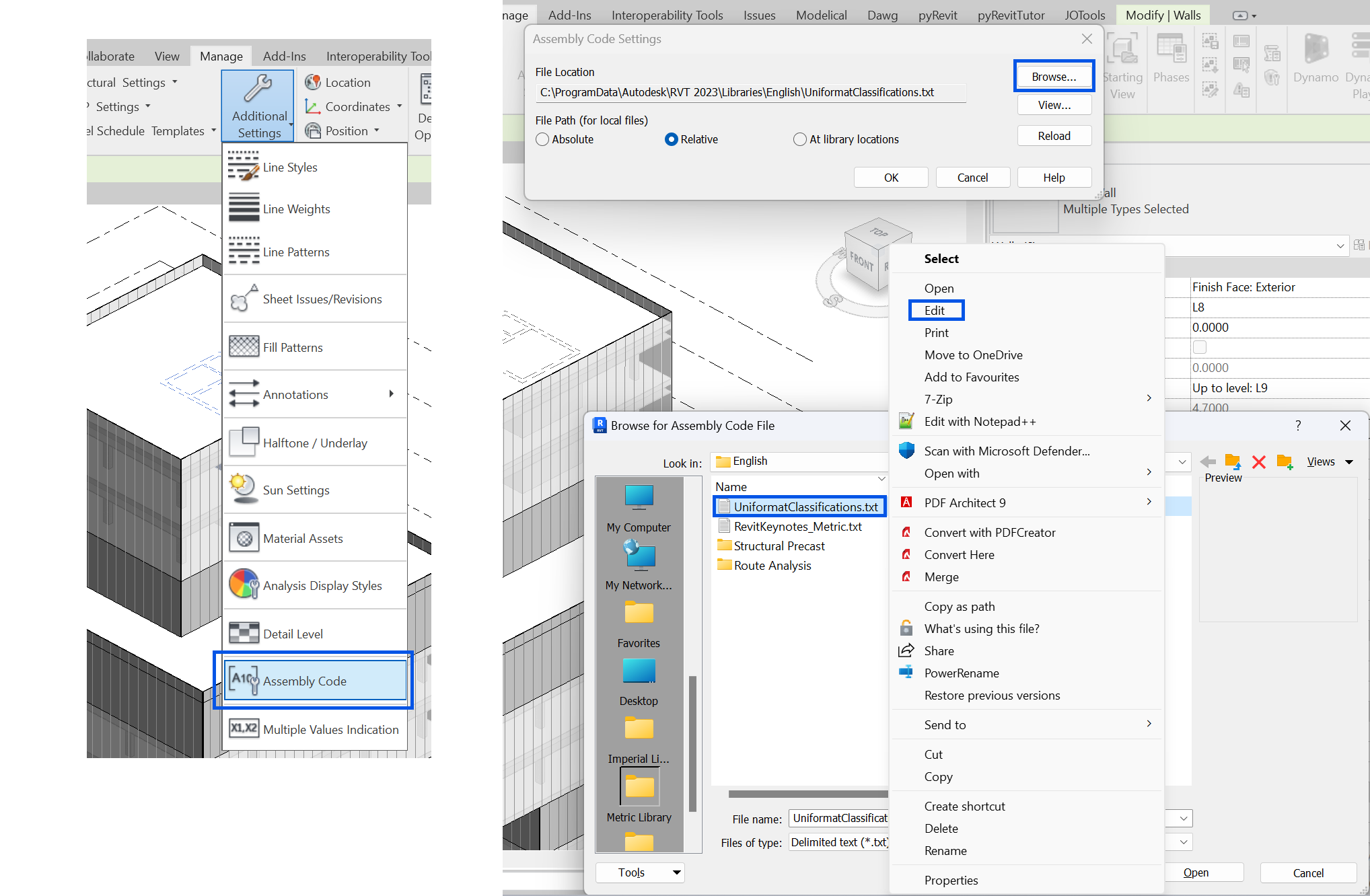Image resolution: width=1370 pixels, height=896 pixels.
Task: Open Line Patterns icon
Action: pyautogui.click(x=243, y=251)
